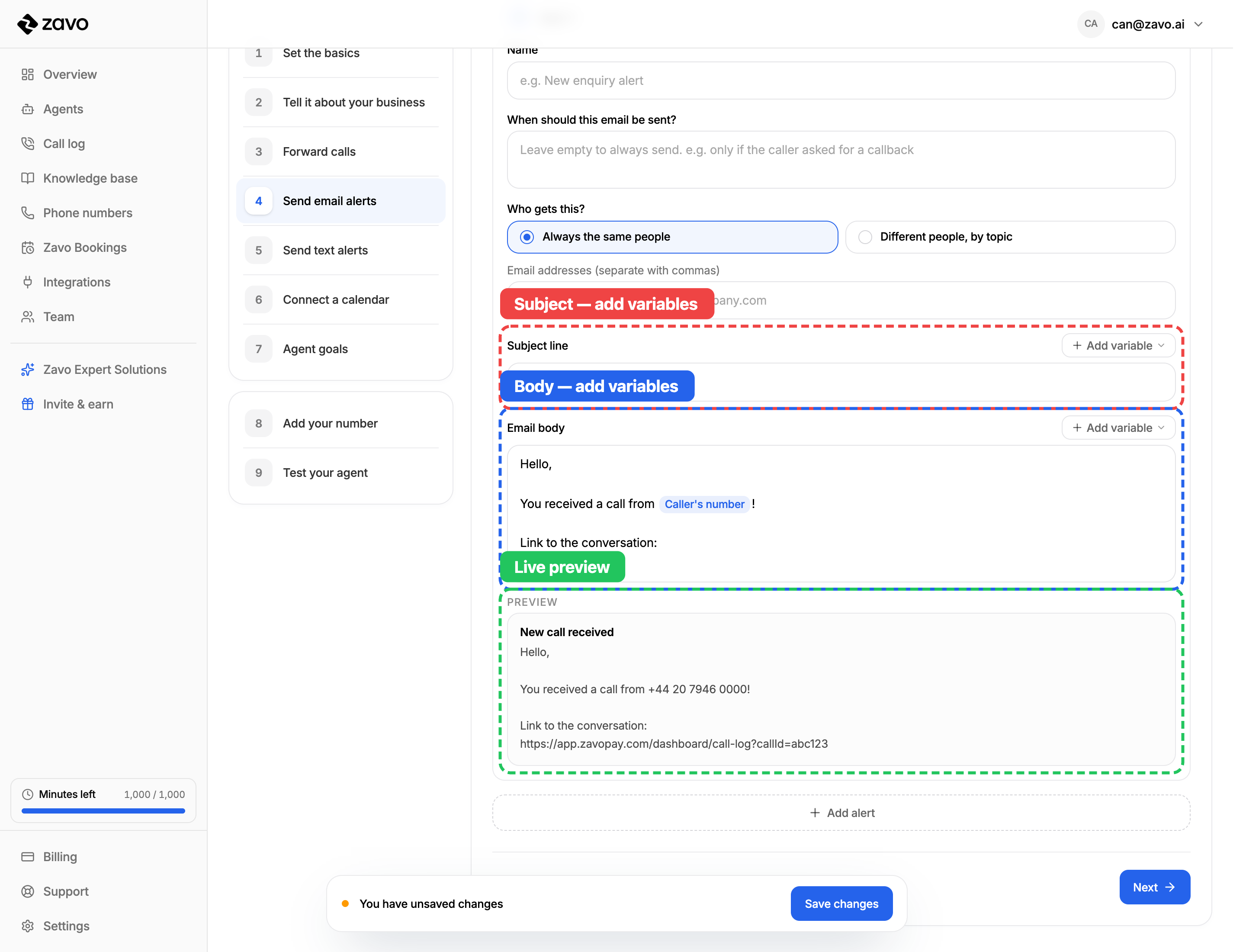Click inside the Email body text area
This screenshot has width=1246, height=952.
coord(841,513)
